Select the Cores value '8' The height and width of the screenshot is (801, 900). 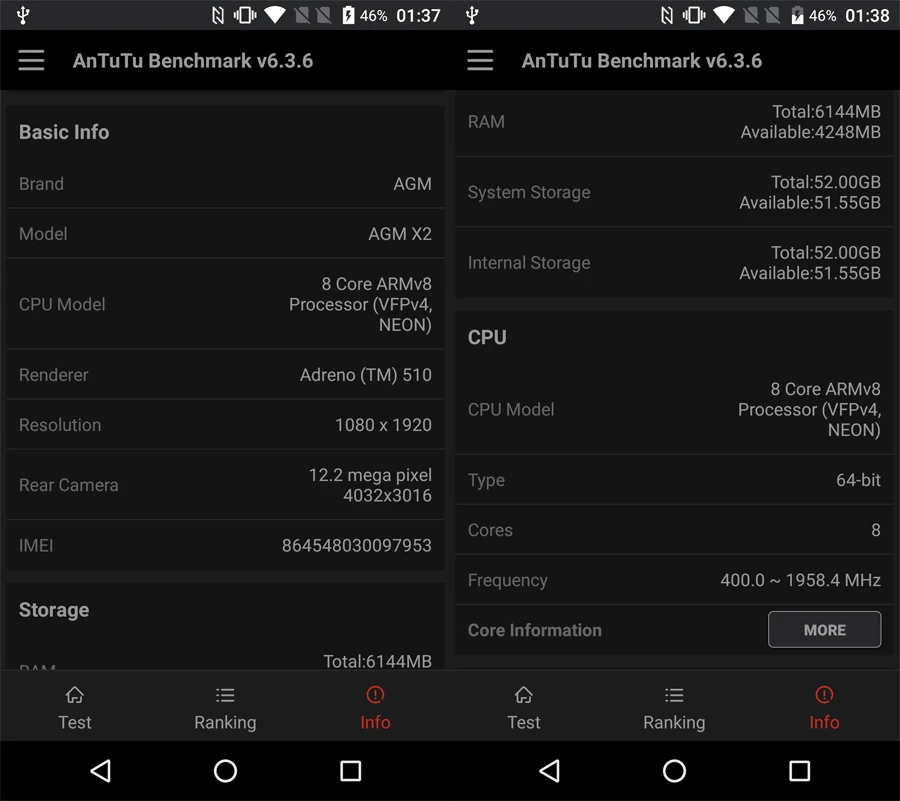(x=875, y=530)
